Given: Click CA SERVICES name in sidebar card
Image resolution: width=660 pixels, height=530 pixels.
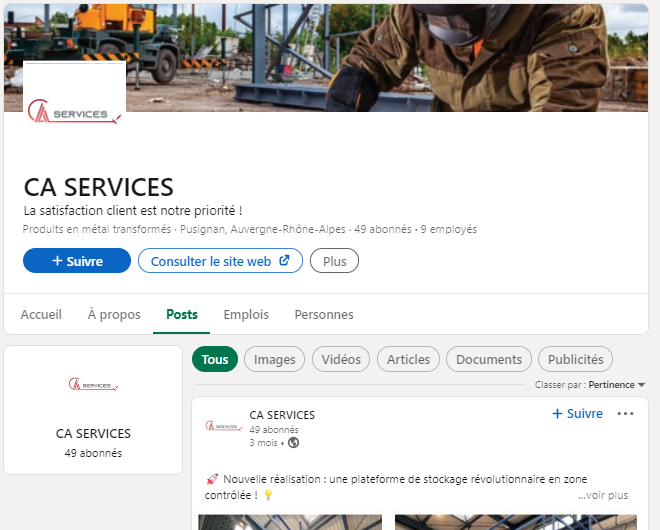Looking at the screenshot, I should pyautogui.click(x=93, y=434).
